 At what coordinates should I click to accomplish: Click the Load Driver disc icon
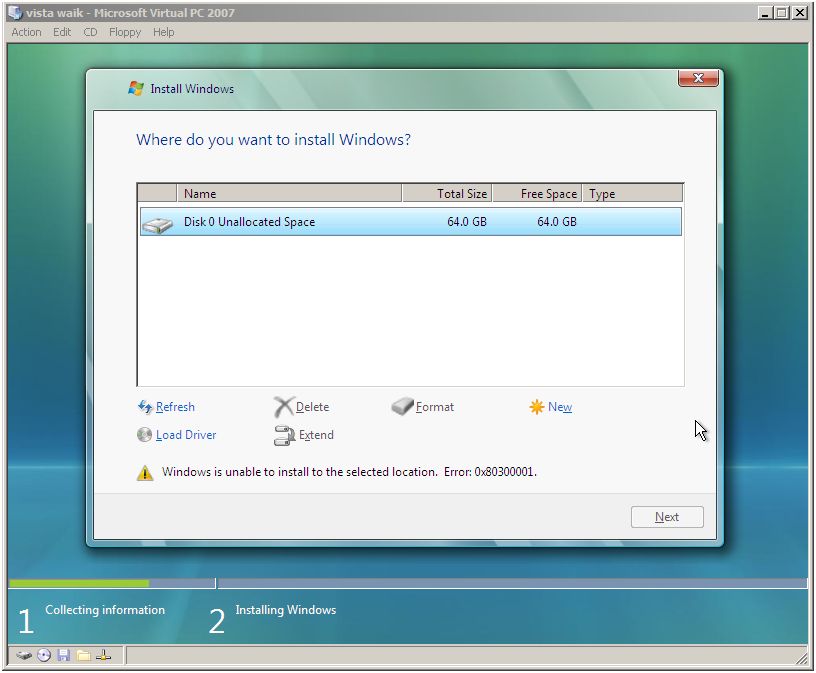144,435
